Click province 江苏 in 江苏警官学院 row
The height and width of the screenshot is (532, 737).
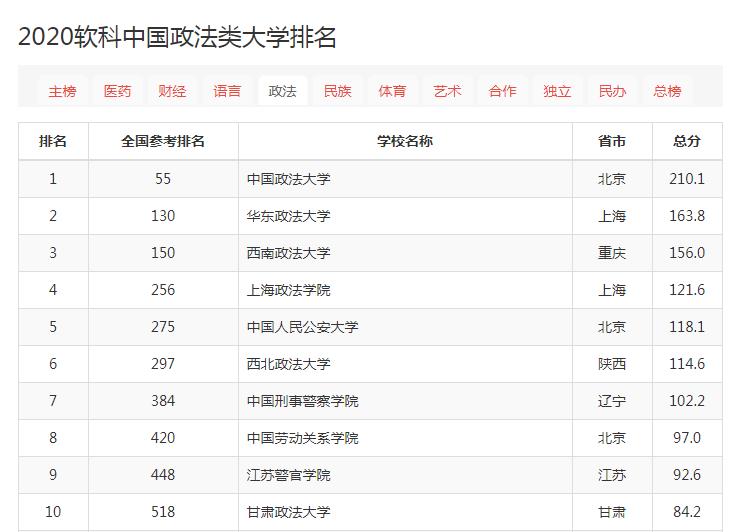pyautogui.click(x=612, y=475)
